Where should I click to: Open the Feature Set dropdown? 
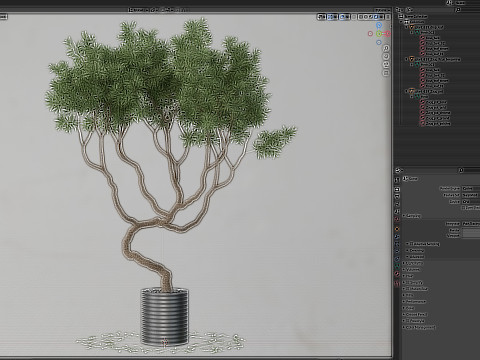pos(471,195)
